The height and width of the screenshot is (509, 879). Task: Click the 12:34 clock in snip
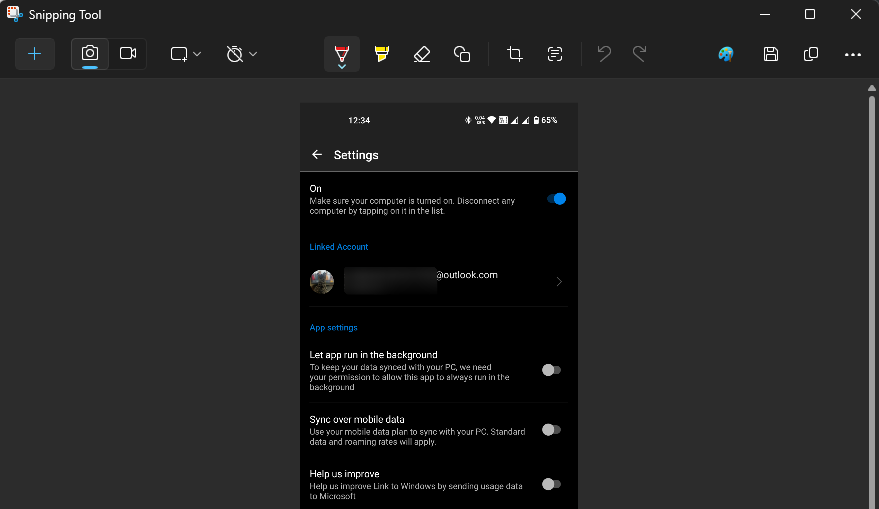tap(359, 120)
